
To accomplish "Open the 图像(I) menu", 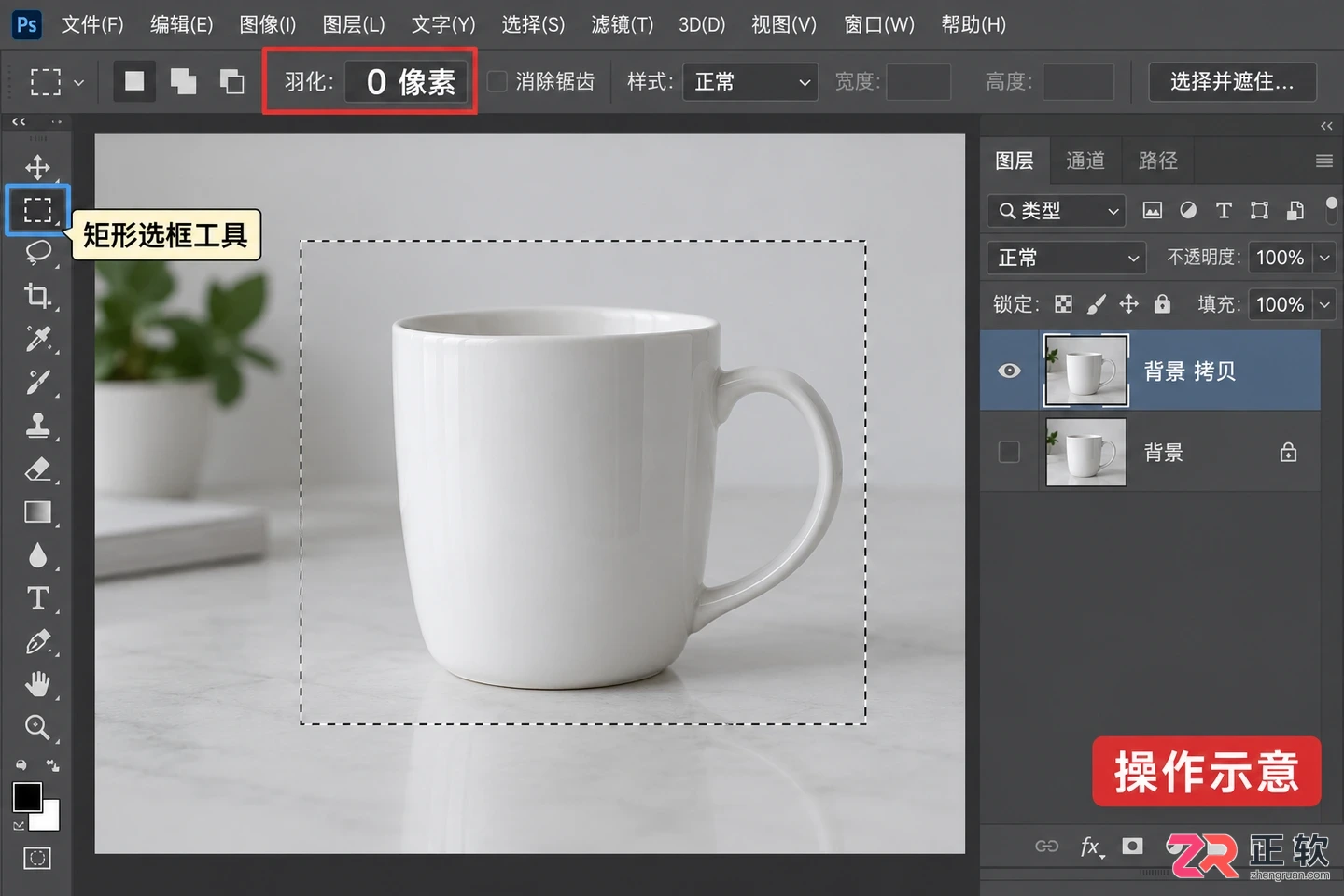I will pyautogui.click(x=267, y=24).
